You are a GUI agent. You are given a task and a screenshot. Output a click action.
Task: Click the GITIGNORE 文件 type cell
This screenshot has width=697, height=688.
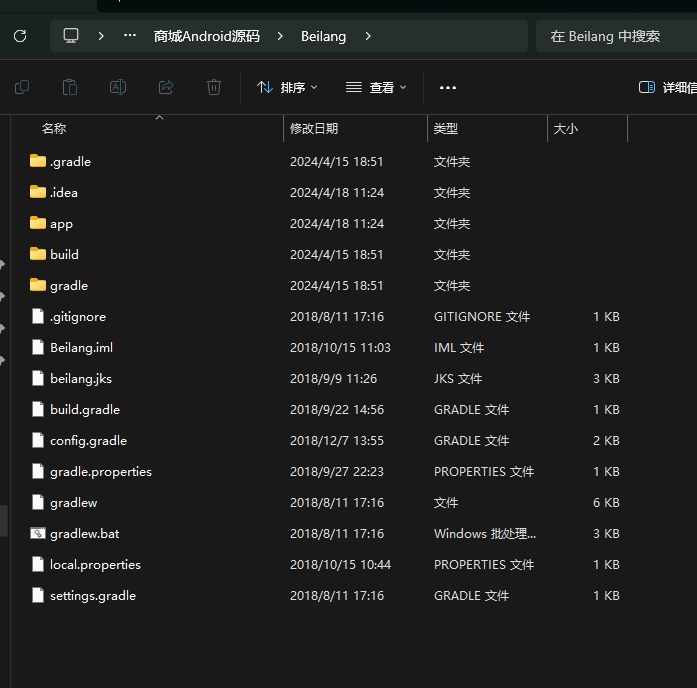point(482,316)
